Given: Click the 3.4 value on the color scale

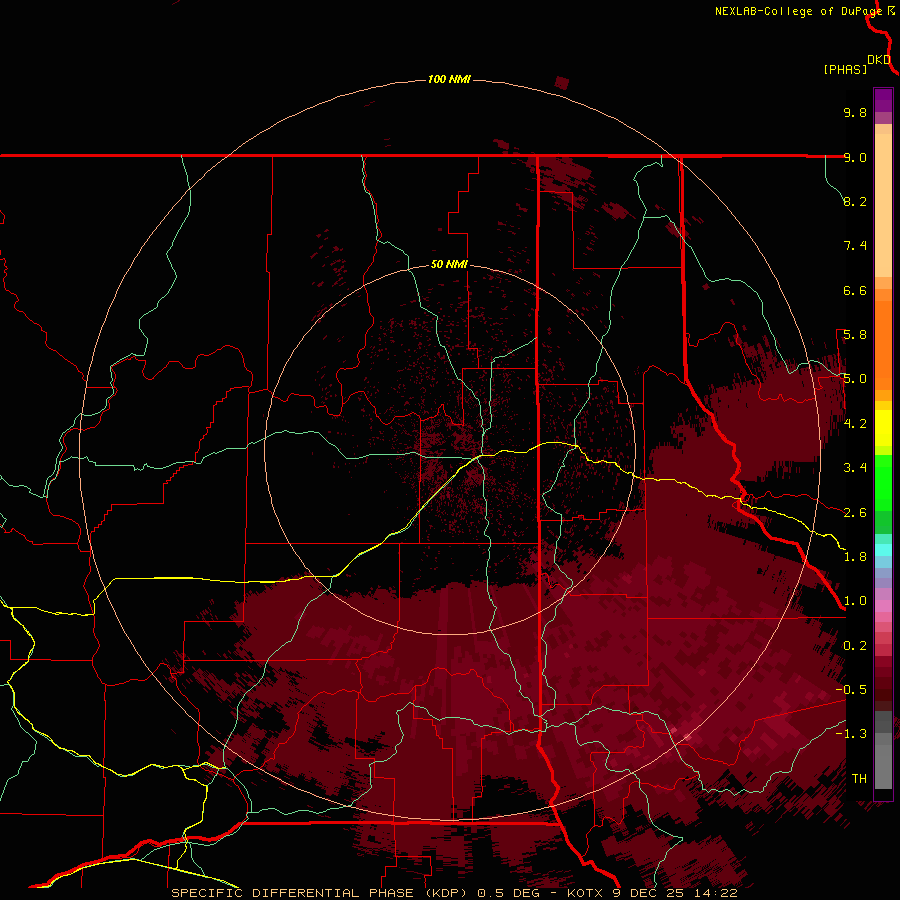Looking at the screenshot, I should coord(855,468).
